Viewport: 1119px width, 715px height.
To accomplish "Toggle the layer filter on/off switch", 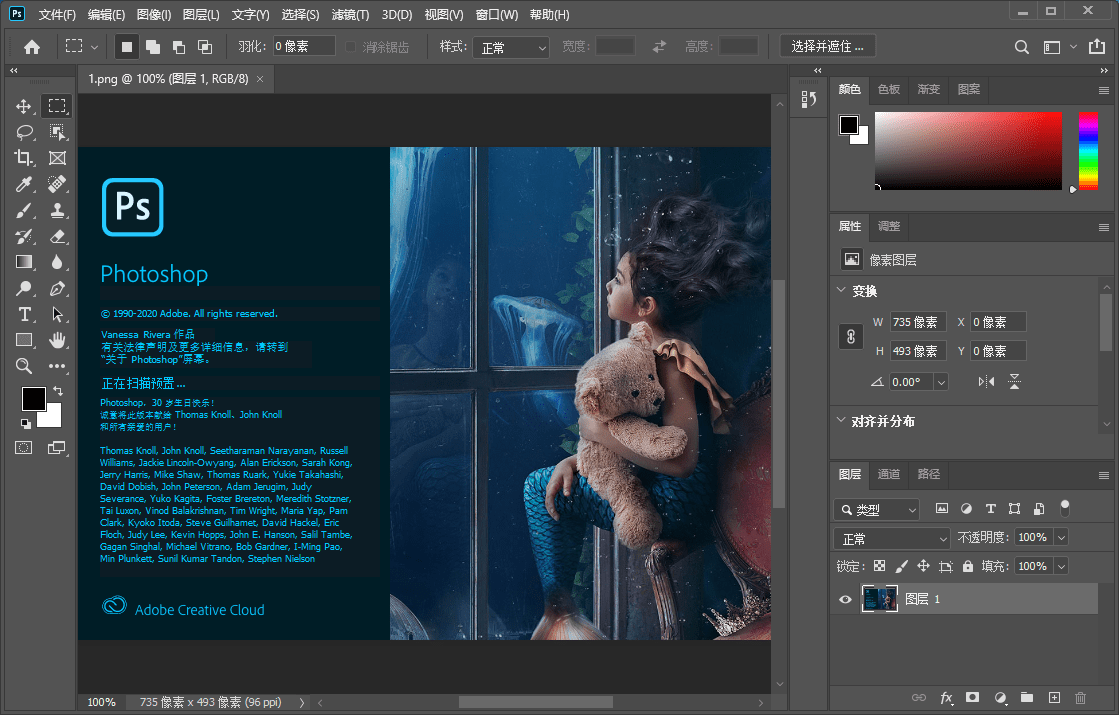I will [x=1065, y=508].
